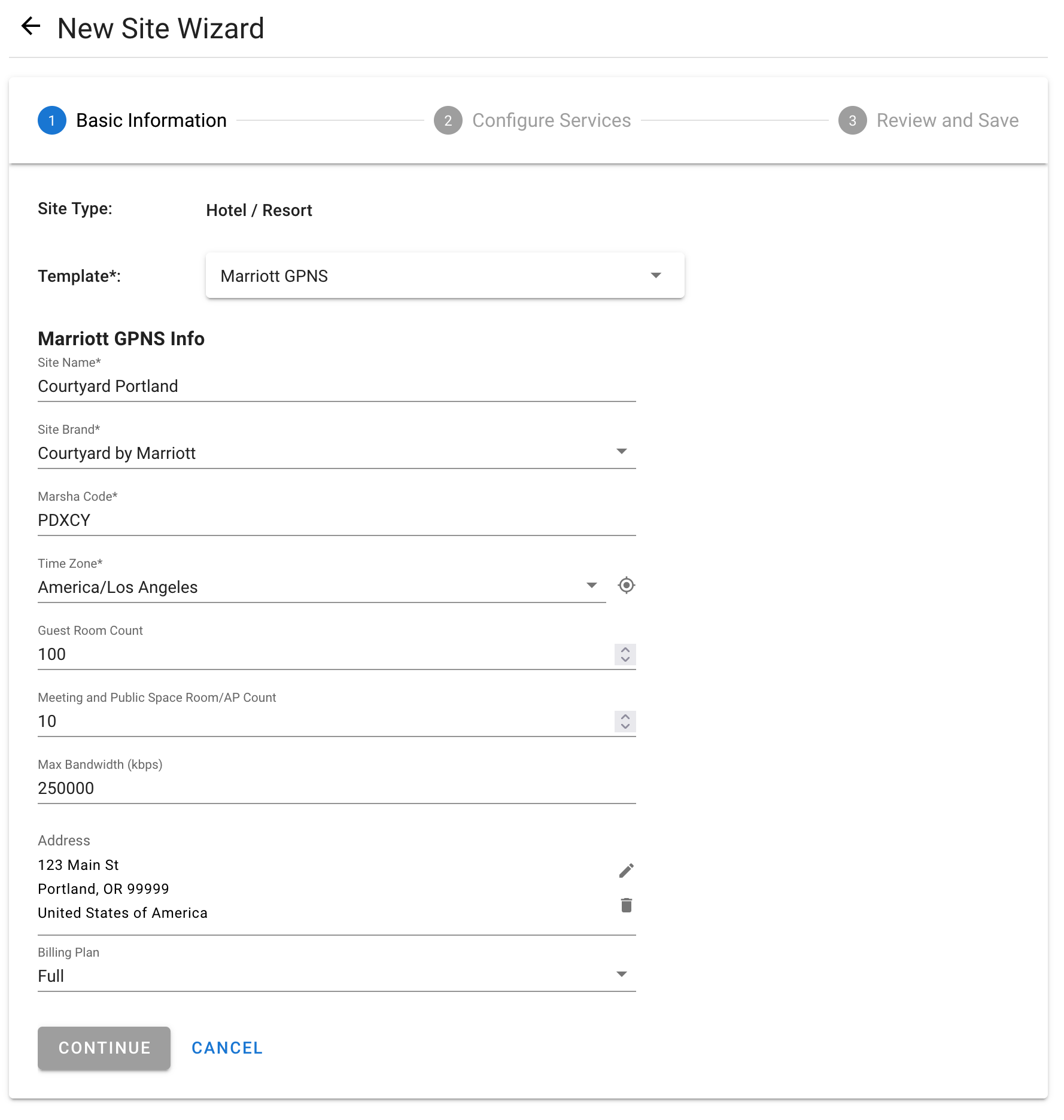The image size is (1064, 1120).
Task: Decrease Meeting Room/AP Count with stepper
Action: tap(625, 726)
